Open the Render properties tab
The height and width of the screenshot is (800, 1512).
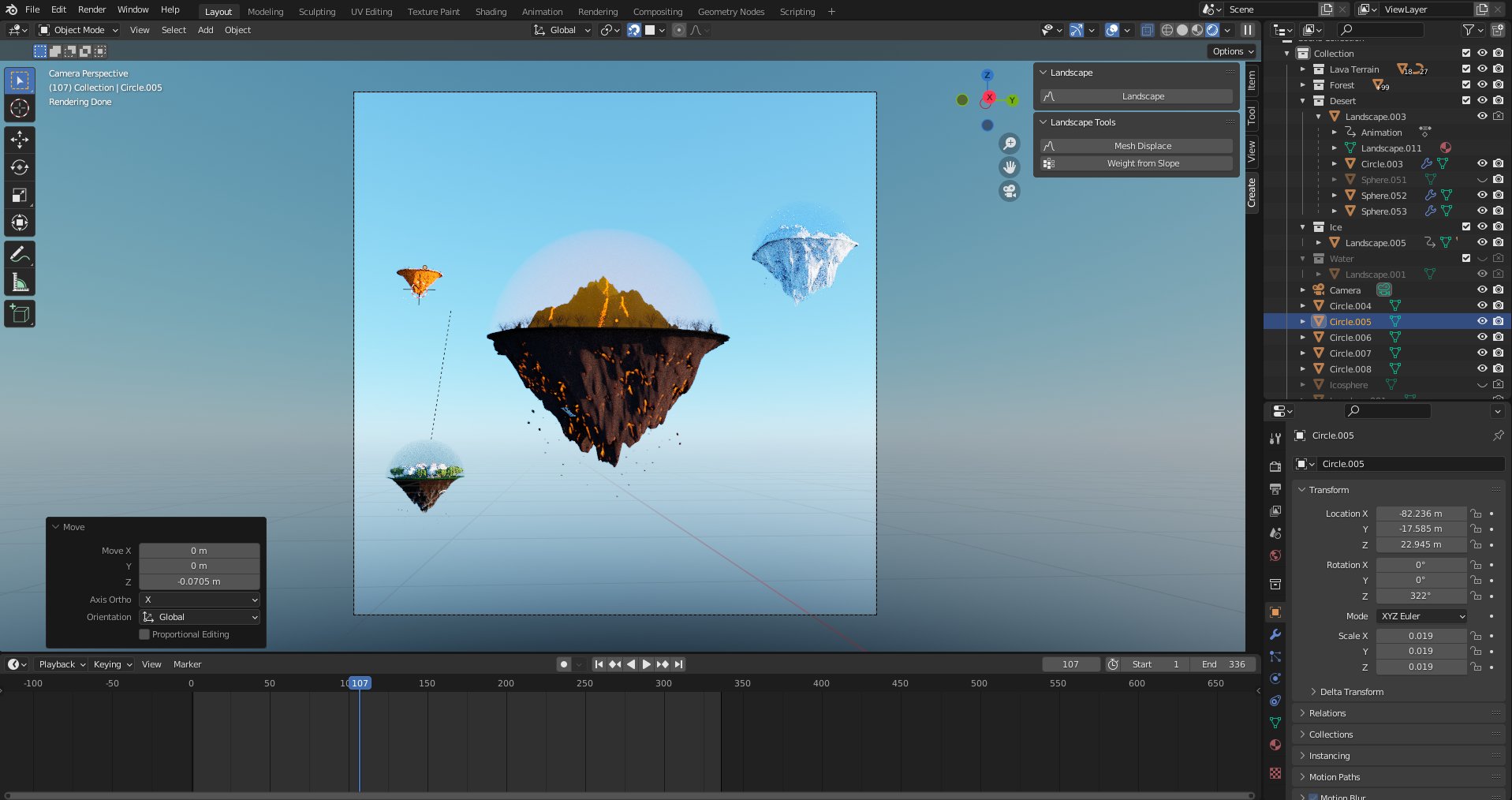(x=1275, y=467)
